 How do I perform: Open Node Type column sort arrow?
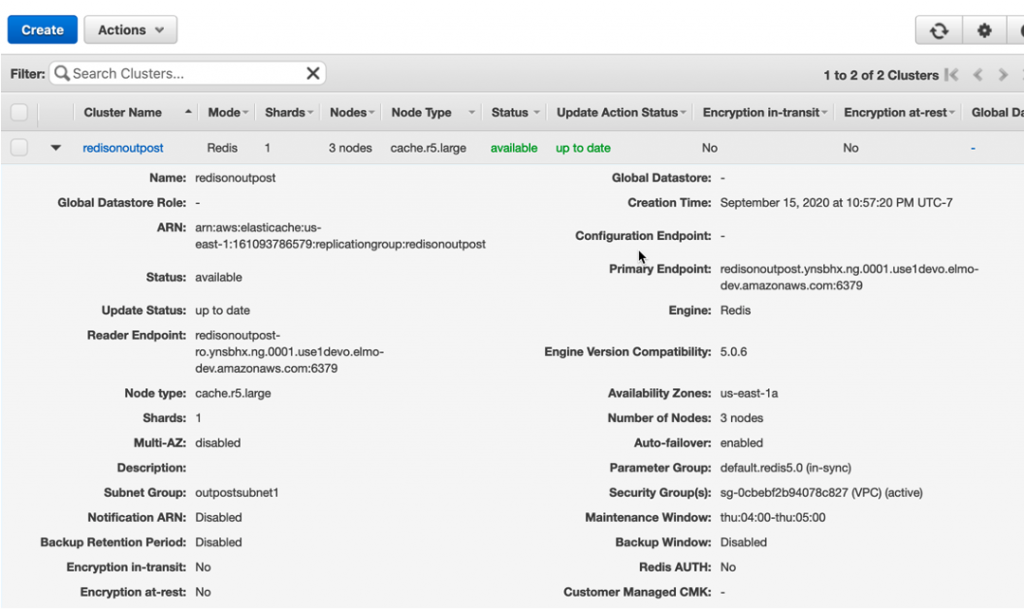(472, 113)
